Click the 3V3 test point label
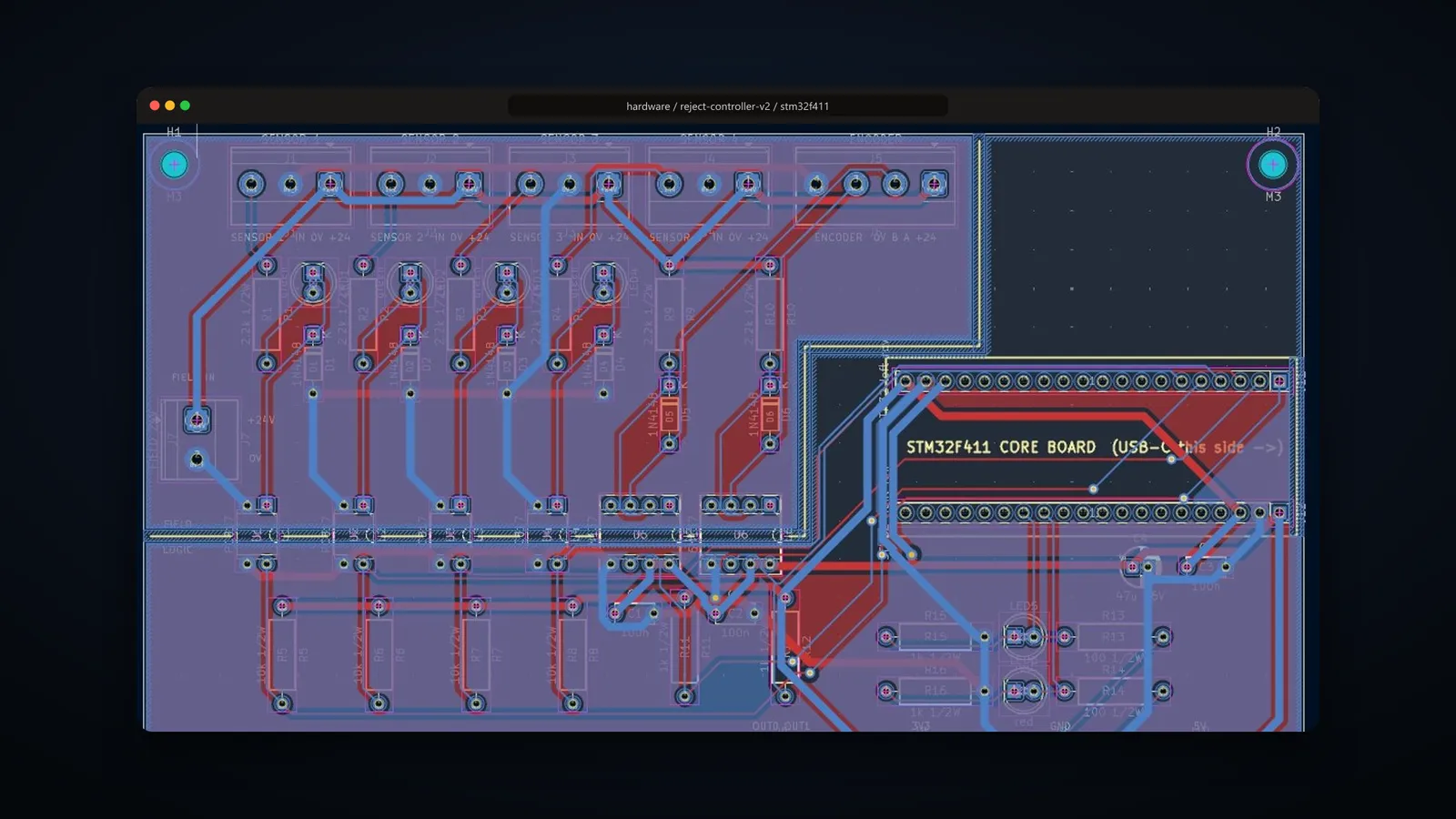Screen dimensions: 1456x819 [x=921, y=726]
